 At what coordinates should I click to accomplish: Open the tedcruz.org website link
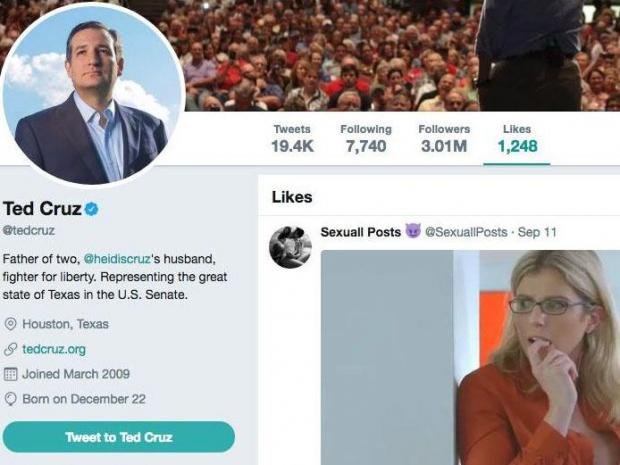click(54, 349)
